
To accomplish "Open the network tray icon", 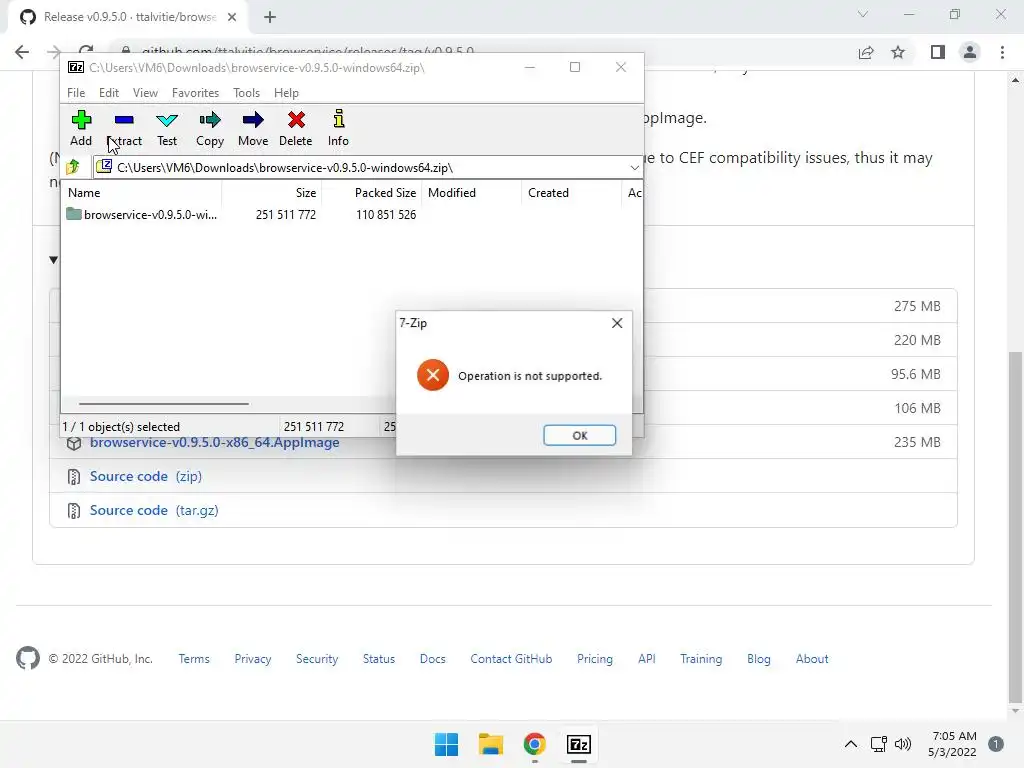I will (878, 744).
